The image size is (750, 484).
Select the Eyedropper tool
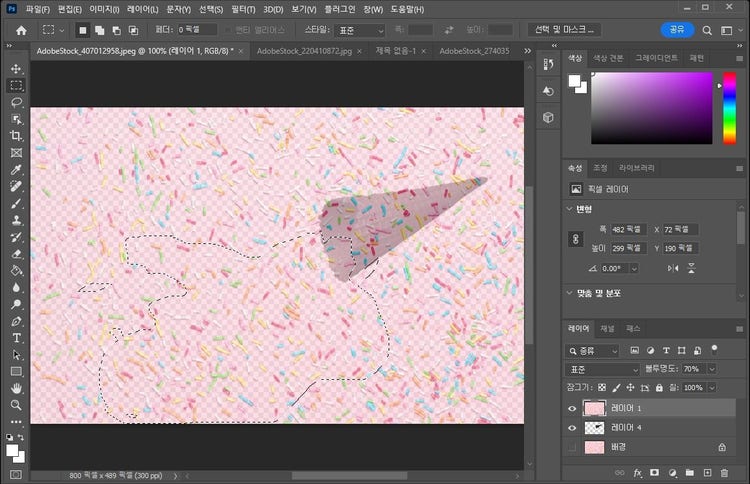[16, 169]
